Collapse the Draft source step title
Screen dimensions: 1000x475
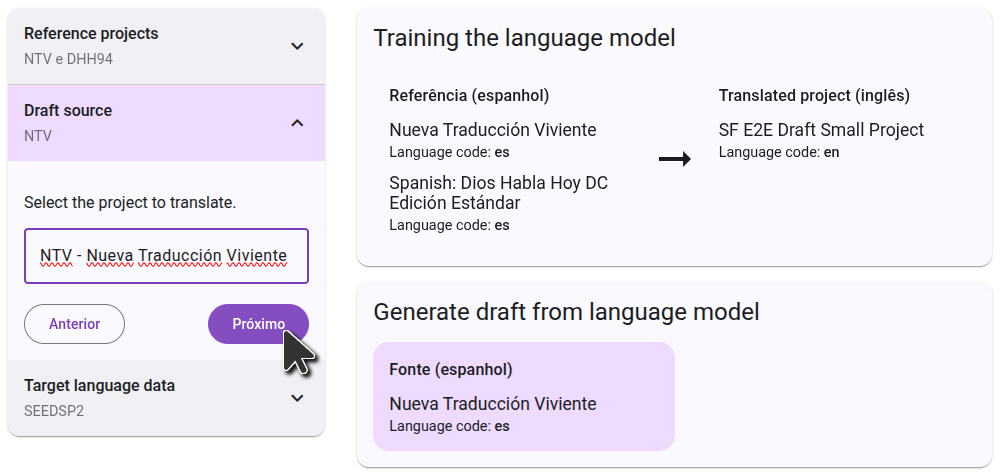(x=68, y=111)
